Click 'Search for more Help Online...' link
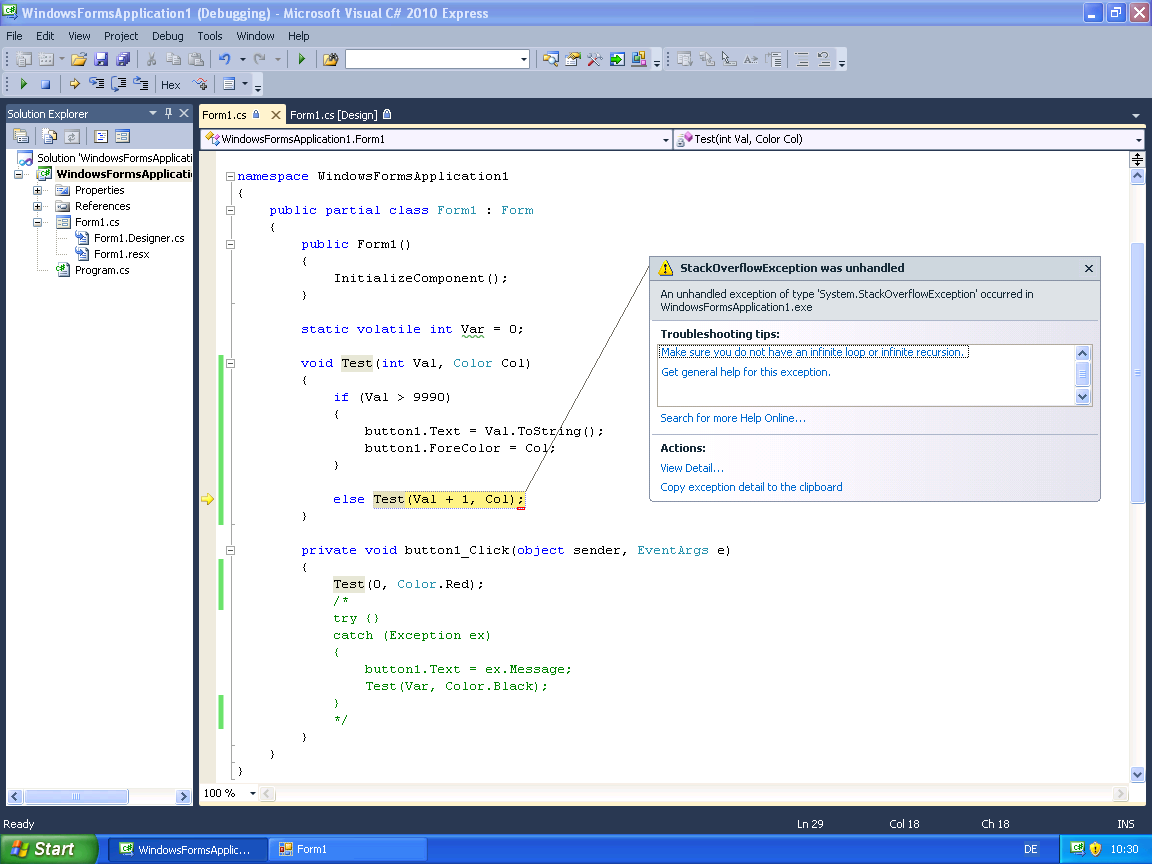The image size is (1152, 864). [732, 418]
